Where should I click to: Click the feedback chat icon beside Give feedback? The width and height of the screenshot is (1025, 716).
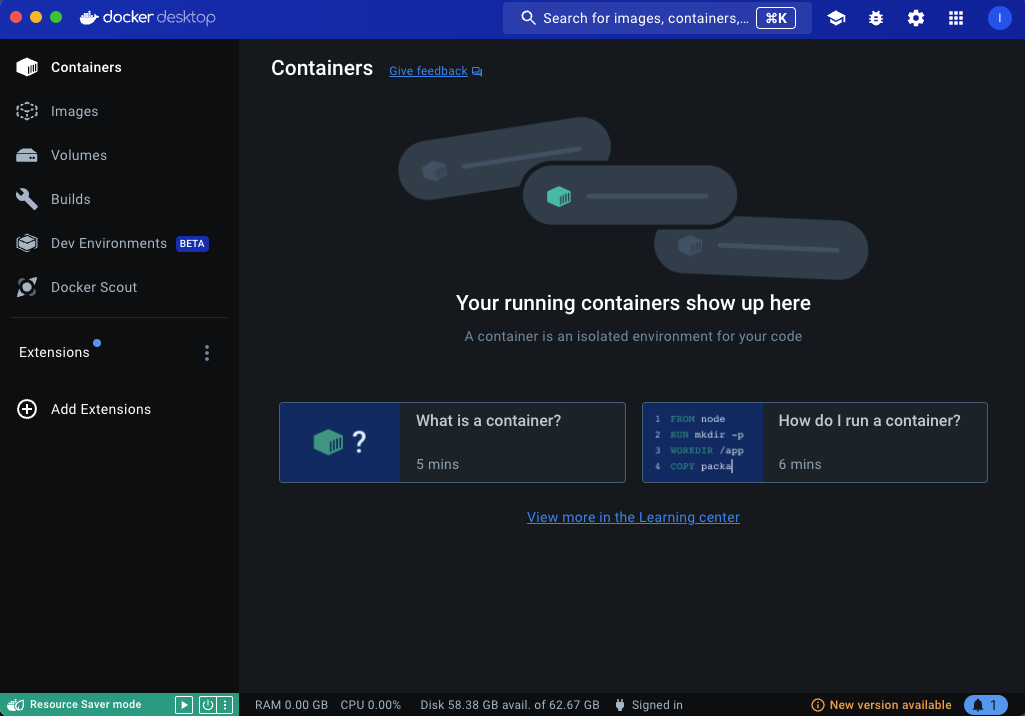tap(477, 71)
